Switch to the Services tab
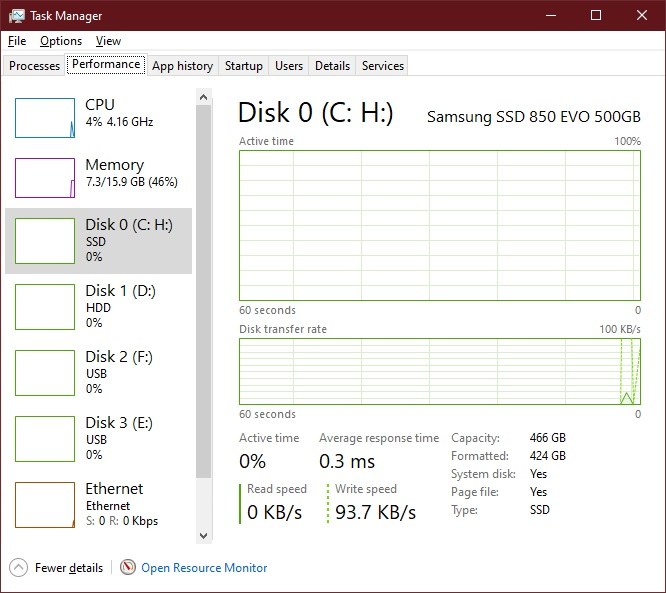 tap(382, 66)
